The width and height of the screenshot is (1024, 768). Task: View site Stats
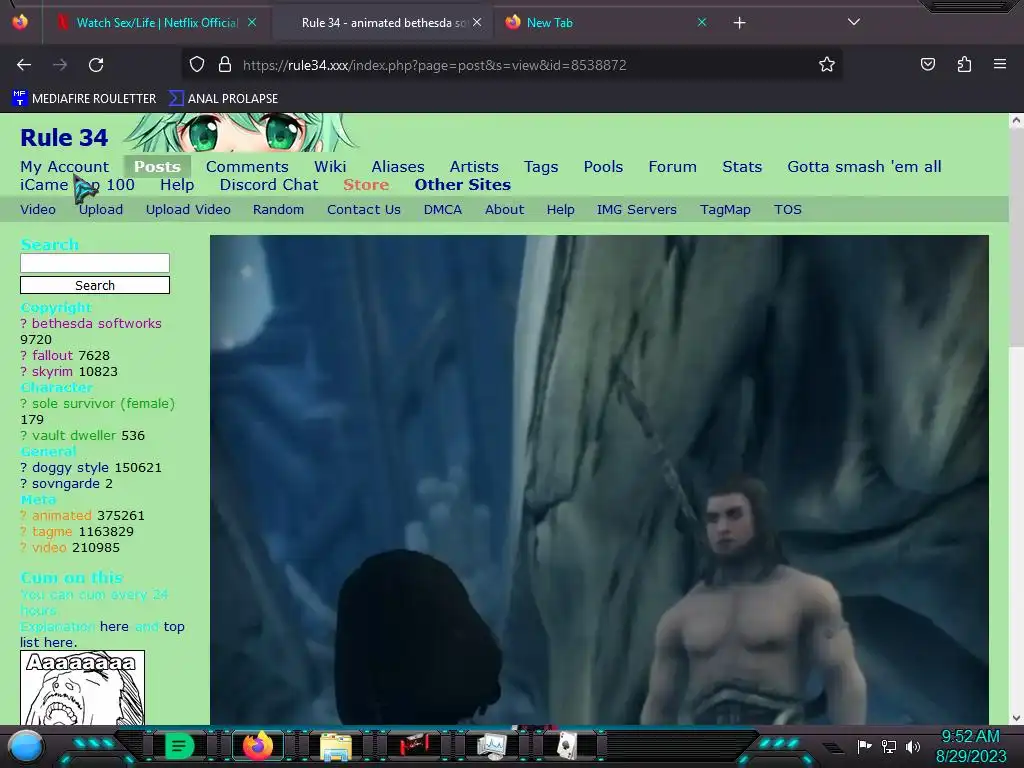742,167
